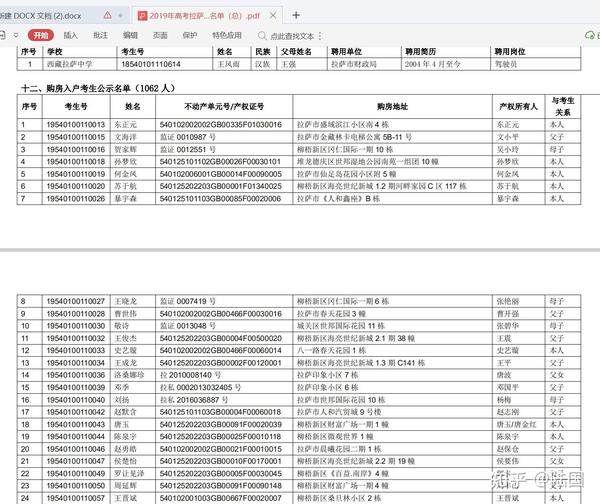This screenshot has width=600, height=504.
Task: Select exam number 19540100110049
Action: point(76,474)
